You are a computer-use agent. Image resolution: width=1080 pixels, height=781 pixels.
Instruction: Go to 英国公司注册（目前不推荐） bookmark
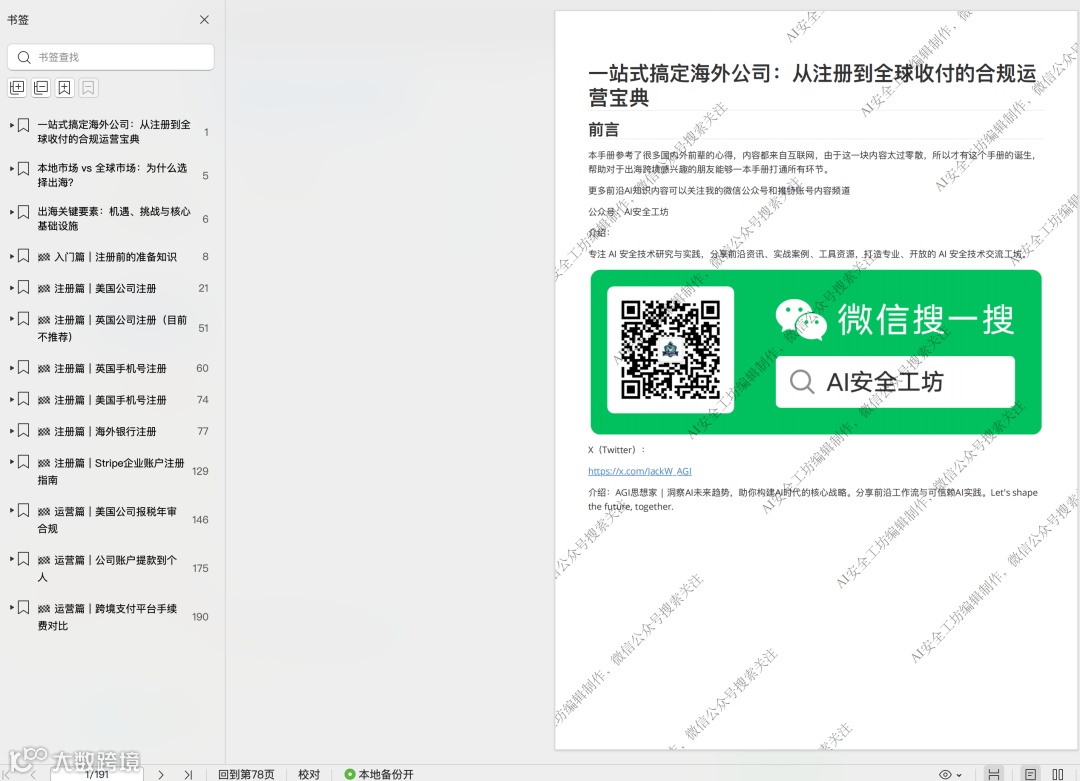pyautogui.click(x=112, y=328)
